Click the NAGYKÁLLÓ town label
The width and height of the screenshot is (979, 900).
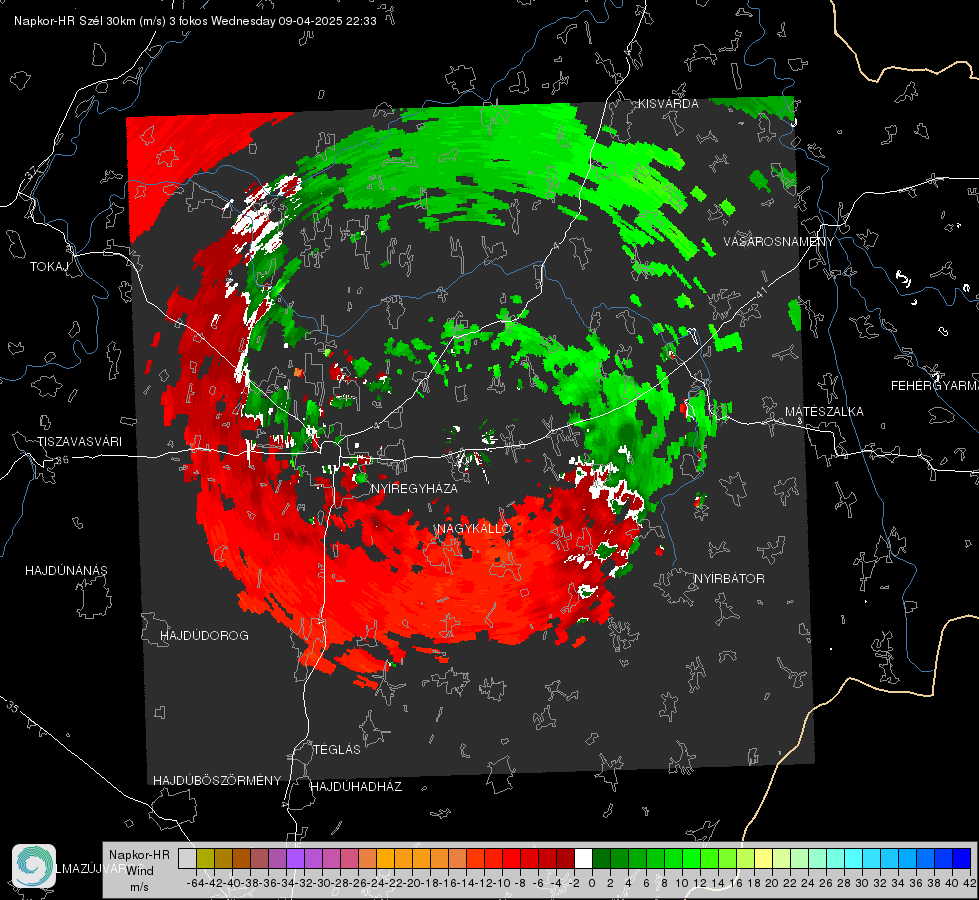click(x=474, y=528)
